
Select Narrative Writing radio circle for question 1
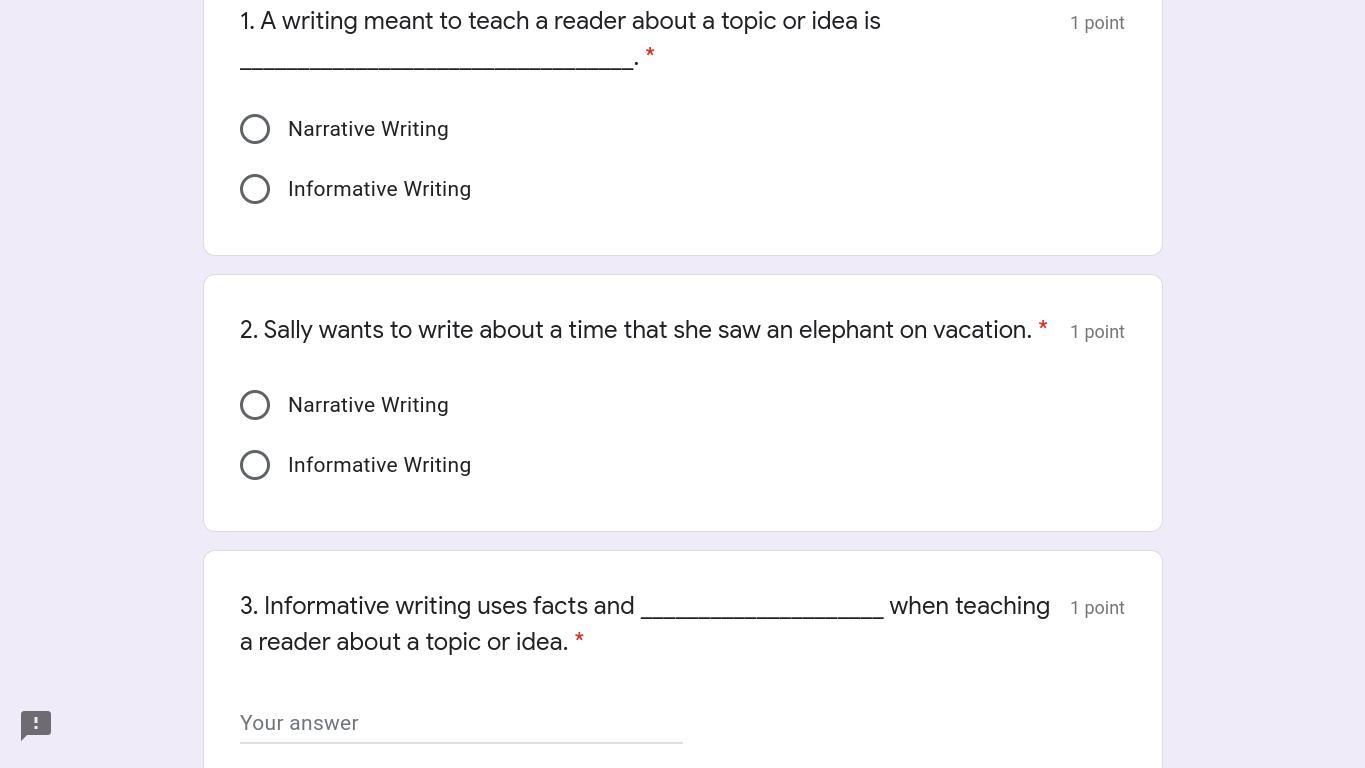[255, 129]
